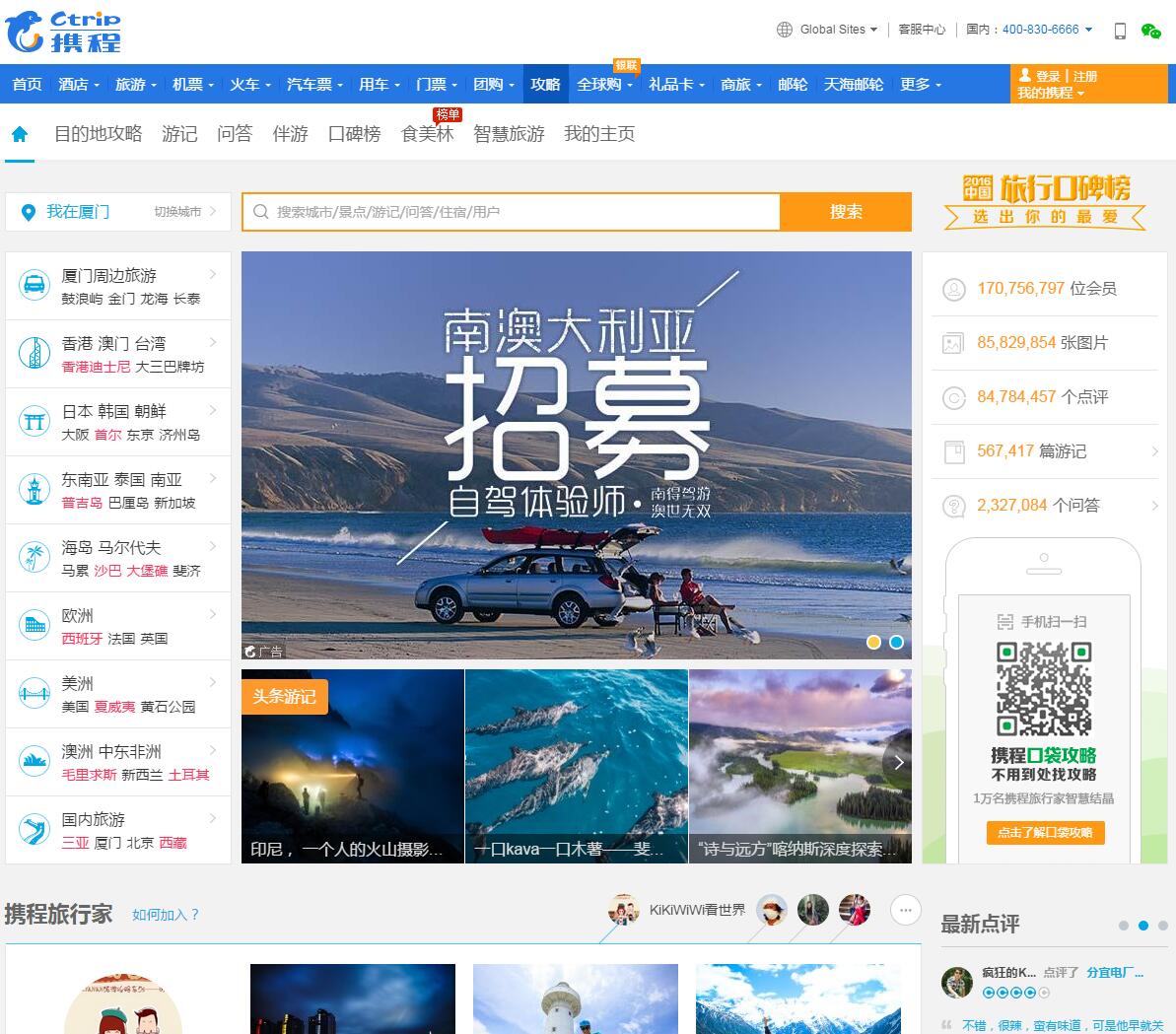The width and height of the screenshot is (1176, 1034).
Task: Open the 印尼，一个人的火山摄影 travelogue thumbnail
Action: [x=353, y=766]
